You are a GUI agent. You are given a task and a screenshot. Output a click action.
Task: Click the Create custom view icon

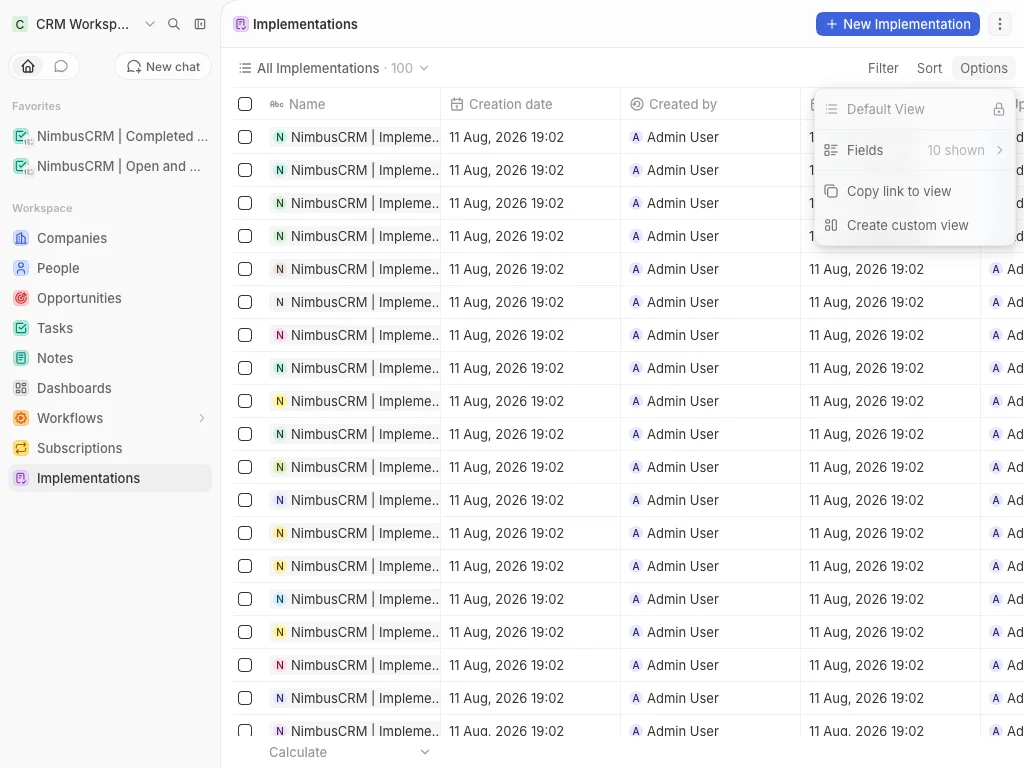(831, 225)
